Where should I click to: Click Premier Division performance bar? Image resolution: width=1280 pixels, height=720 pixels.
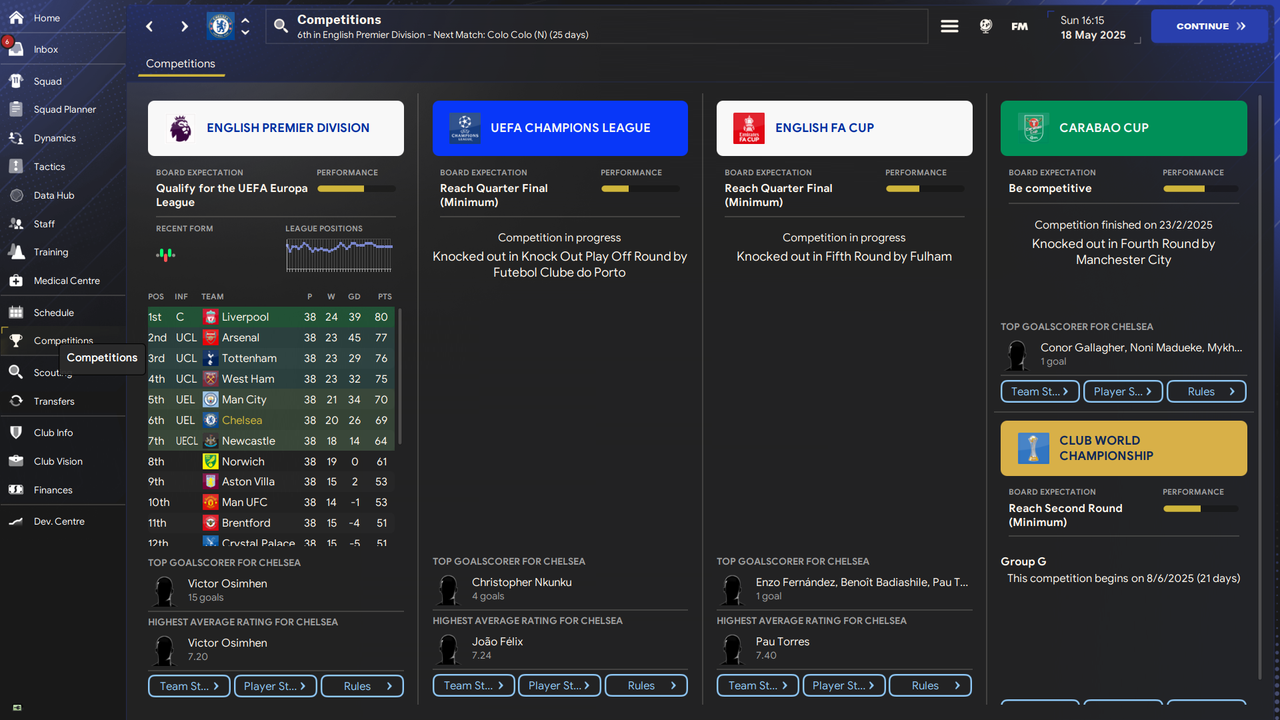pyautogui.click(x=356, y=188)
